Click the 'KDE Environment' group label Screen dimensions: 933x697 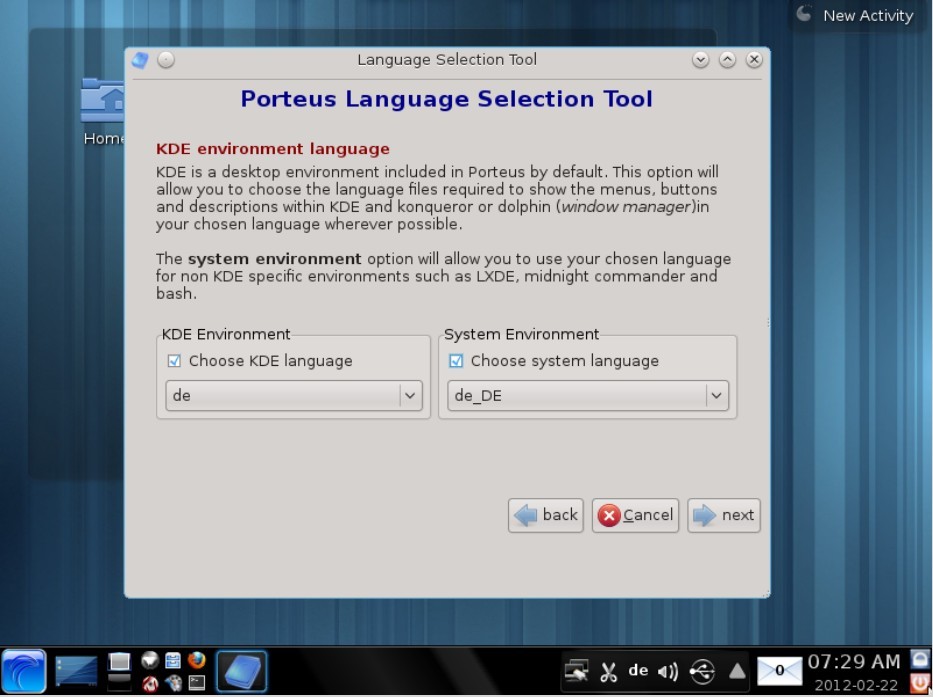point(226,335)
